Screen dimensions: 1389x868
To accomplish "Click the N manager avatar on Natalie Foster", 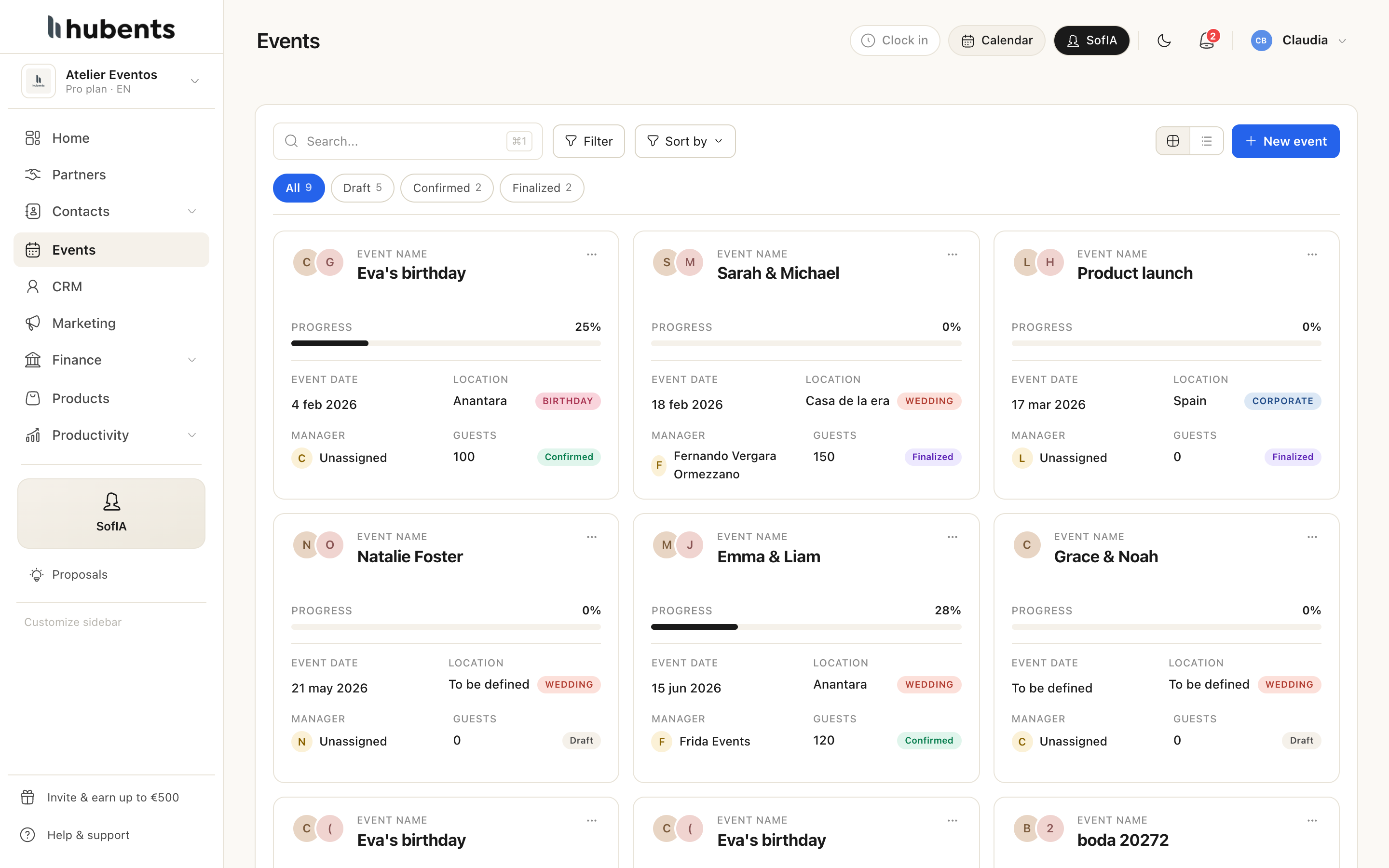I will (x=301, y=742).
